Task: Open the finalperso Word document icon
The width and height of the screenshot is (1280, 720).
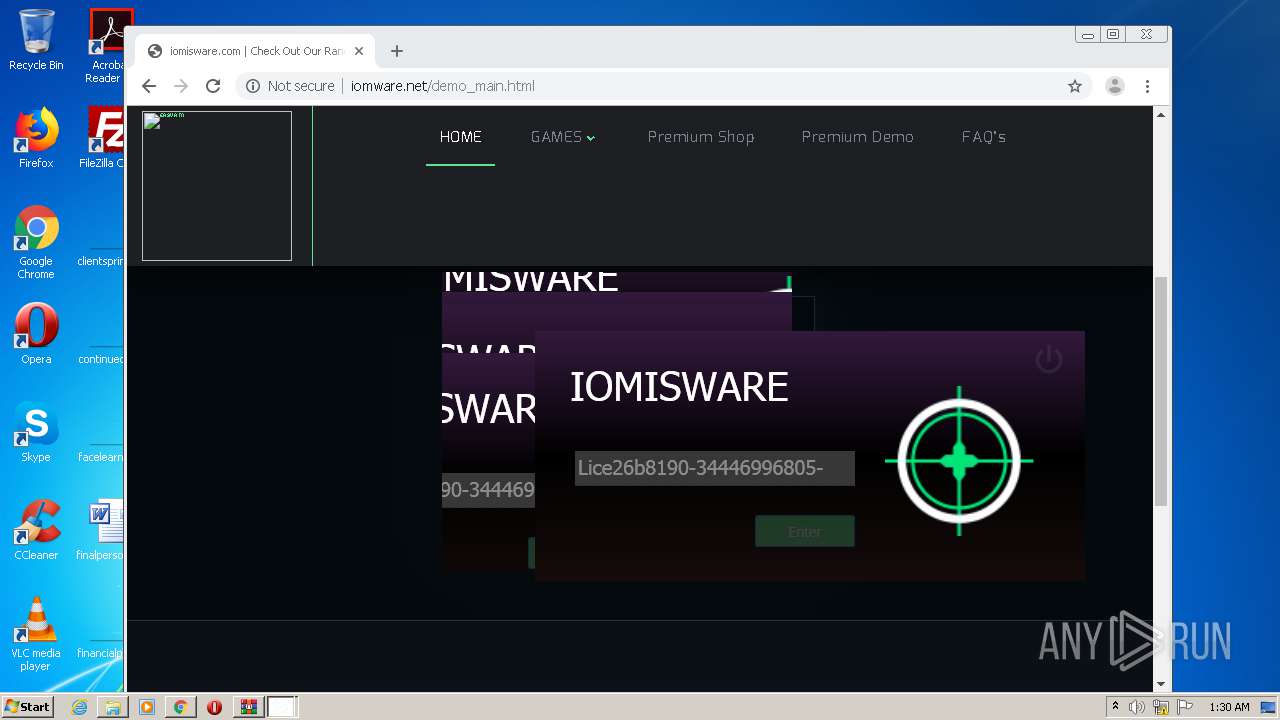Action: tap(102, 530)
